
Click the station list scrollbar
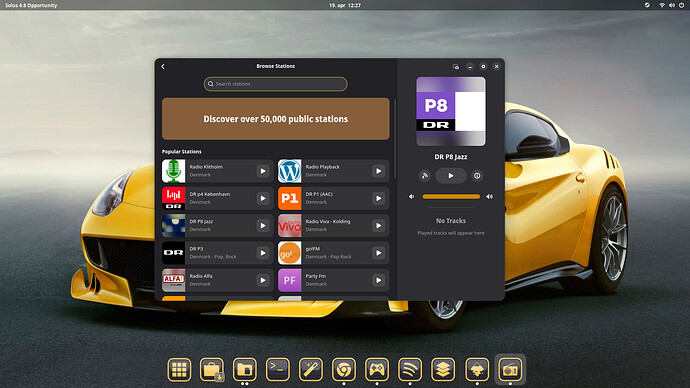(x=395, y=139)
